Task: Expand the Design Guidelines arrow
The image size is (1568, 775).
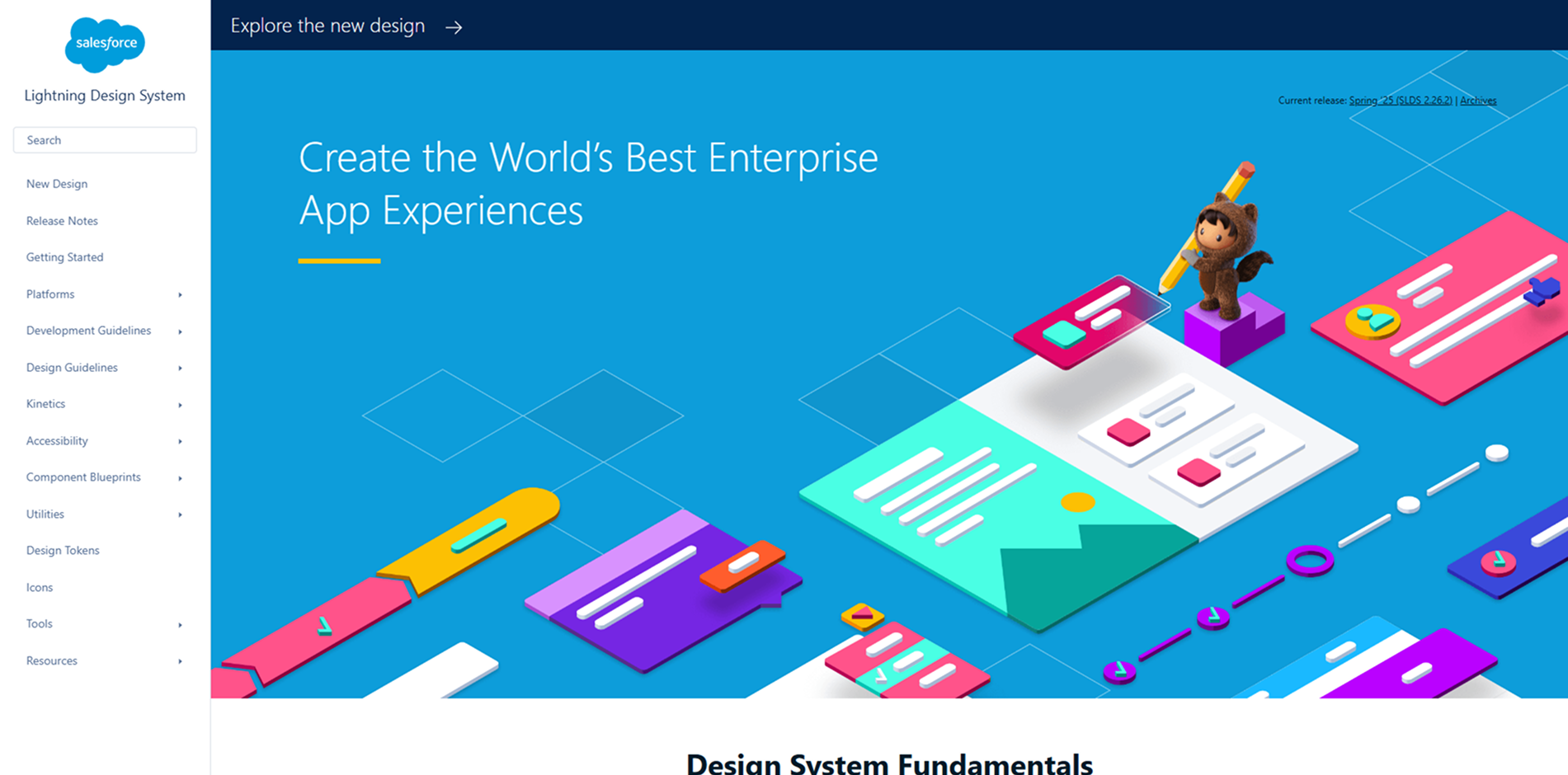Action: click(x=180, y=369)
